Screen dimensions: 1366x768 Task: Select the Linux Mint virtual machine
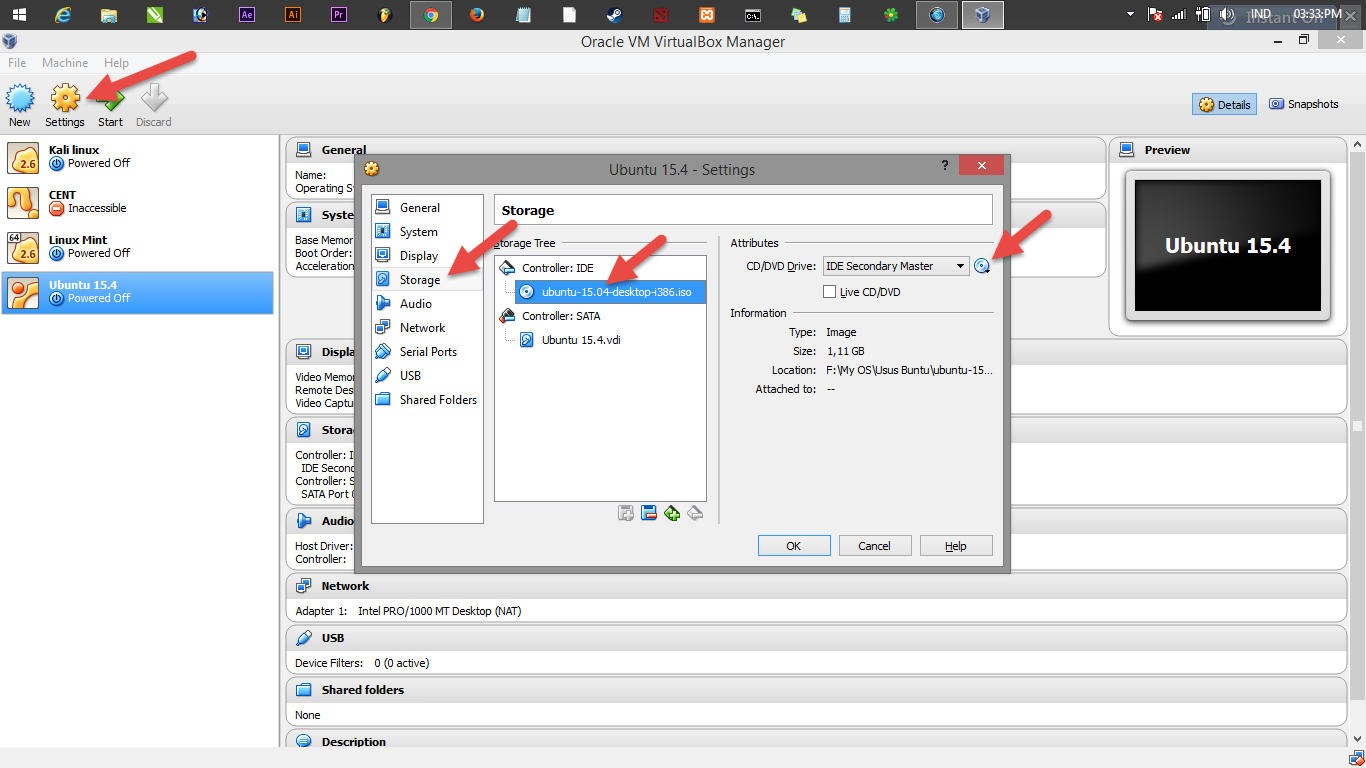click(137, 247)
